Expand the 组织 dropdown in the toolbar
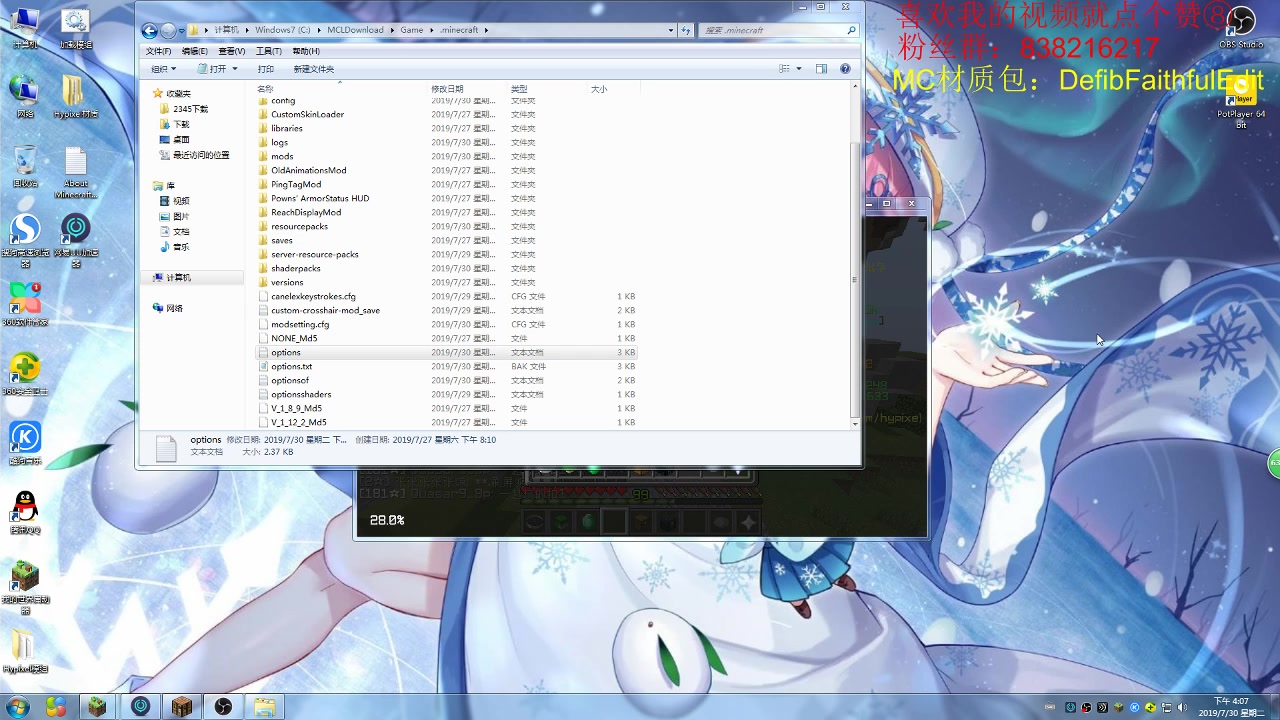The height and width of the screenshot is (720, 1280). [163, 69]
